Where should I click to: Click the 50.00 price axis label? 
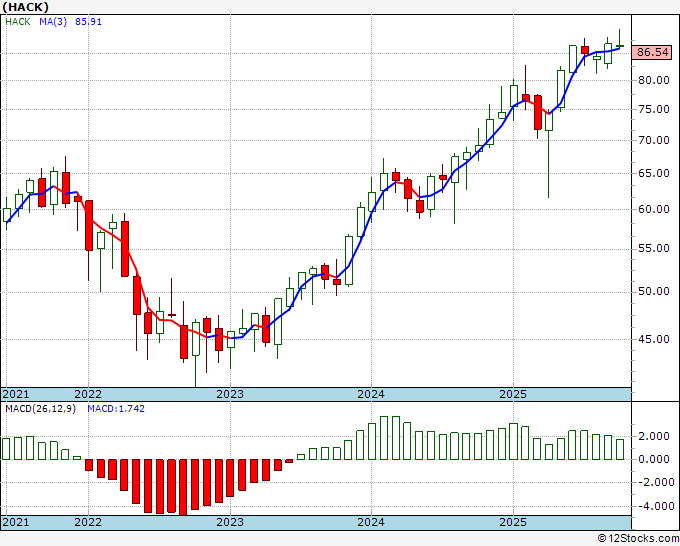[x=654, y=291]
